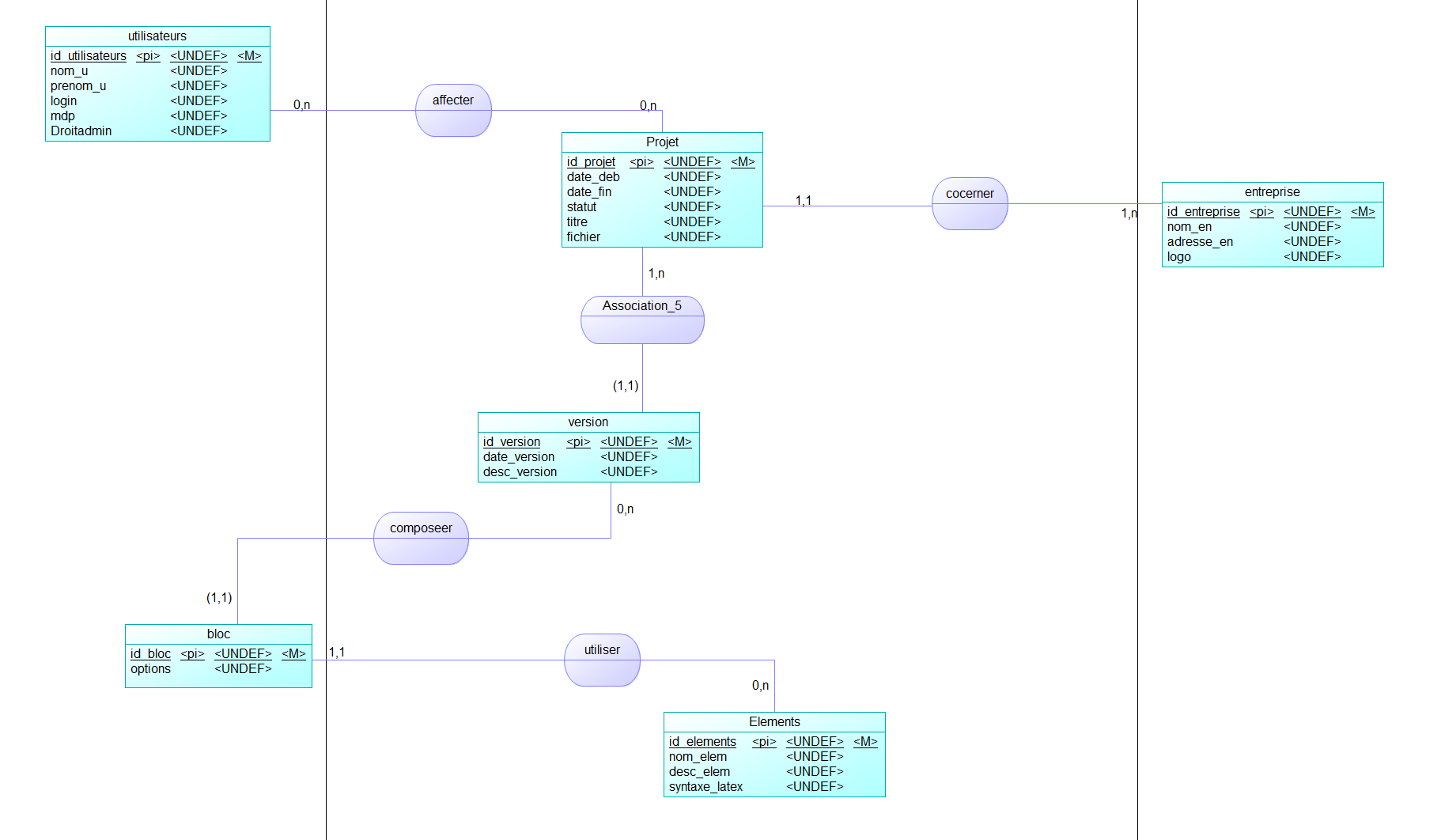Select the desc_version attribute
This screenshot has height=840, width=1441.
click(x=520, y=472)
